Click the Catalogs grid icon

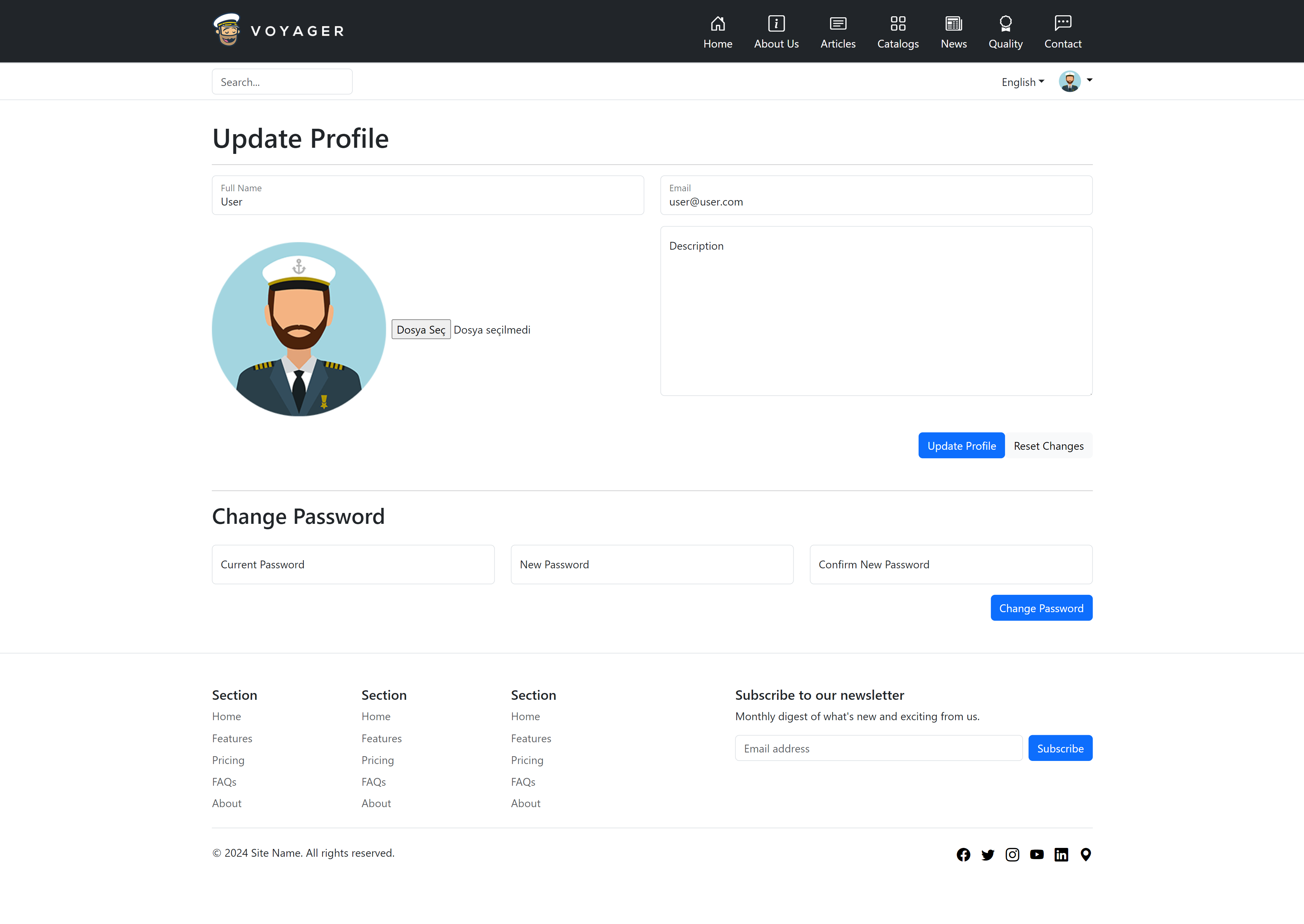(898, 23)
